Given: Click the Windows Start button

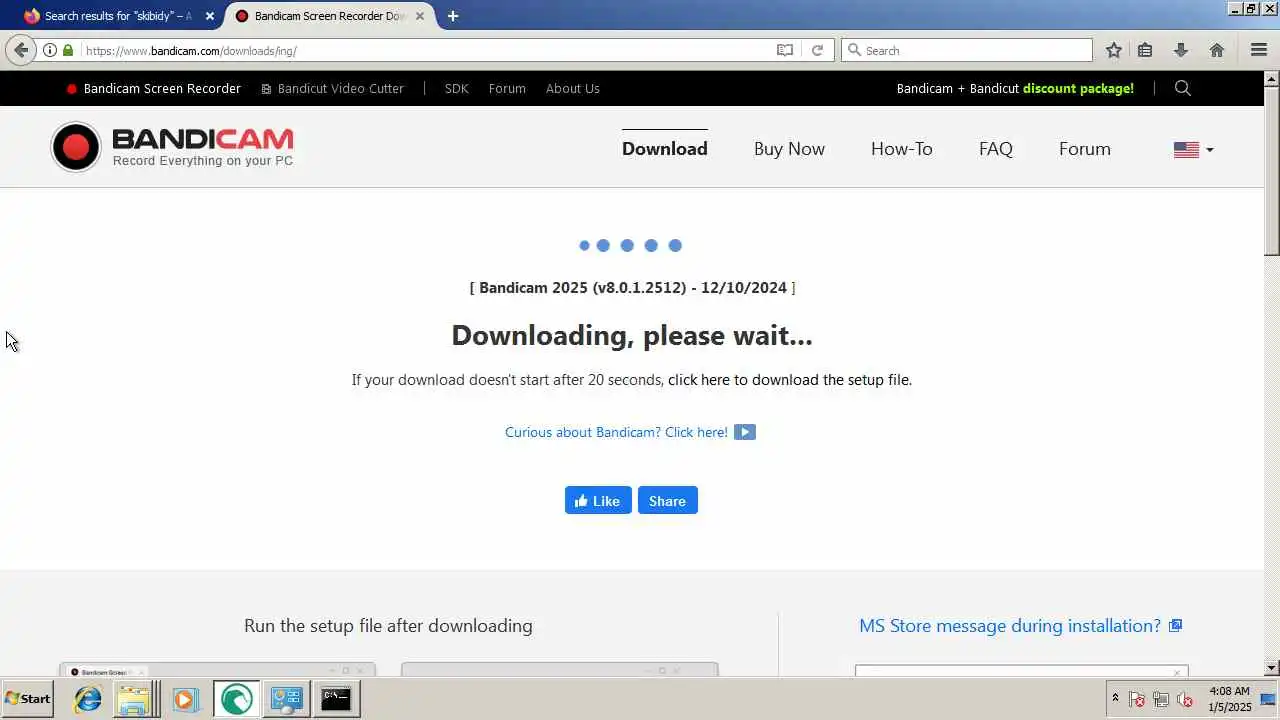Looking at the screenshot, I should tap(28, 699).
